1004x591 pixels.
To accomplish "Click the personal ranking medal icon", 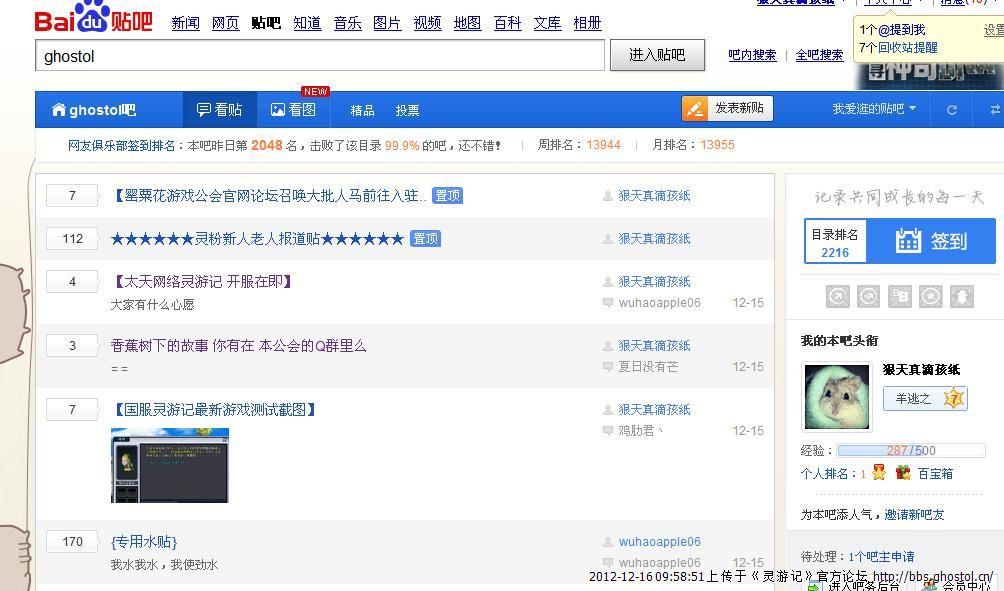I will [879, 473].
